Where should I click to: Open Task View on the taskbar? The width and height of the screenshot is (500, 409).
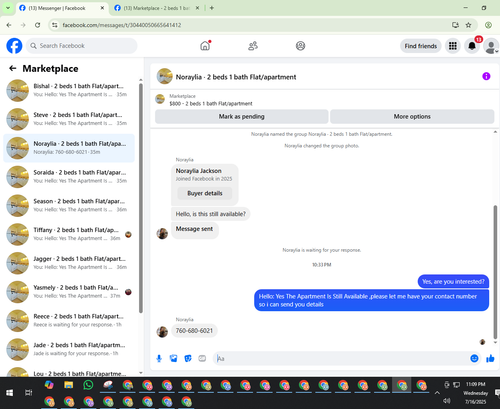click(29, 393)
